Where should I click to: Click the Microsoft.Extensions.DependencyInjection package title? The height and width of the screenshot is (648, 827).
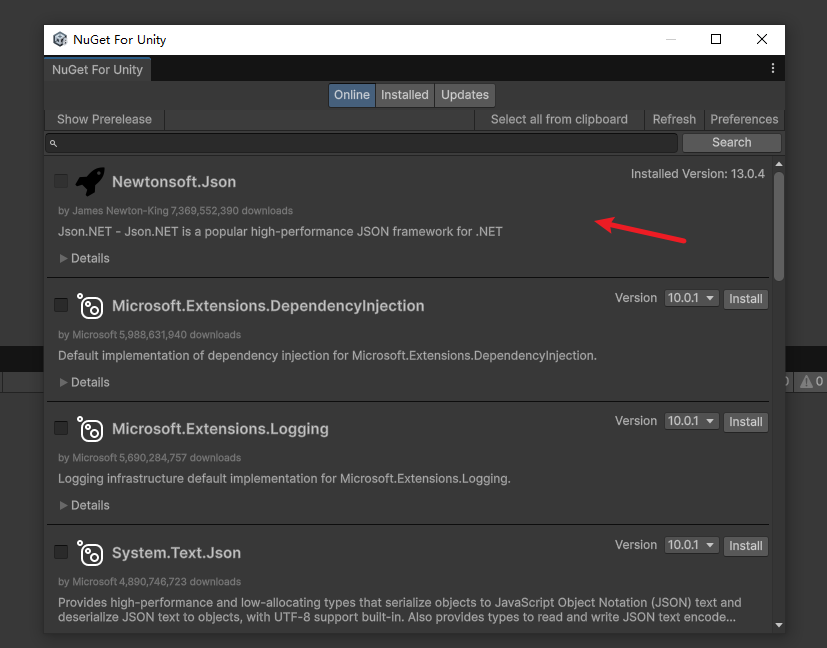(x=268, y=306)
